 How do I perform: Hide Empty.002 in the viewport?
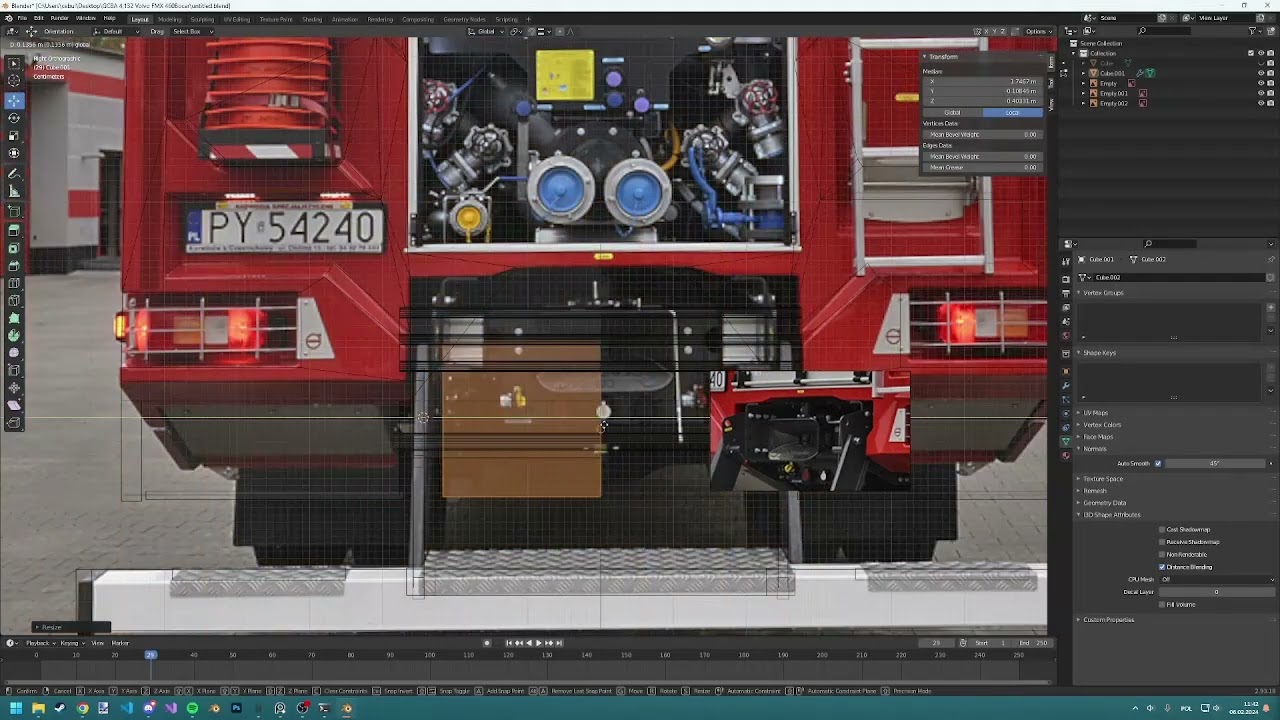click(1260, 103)
